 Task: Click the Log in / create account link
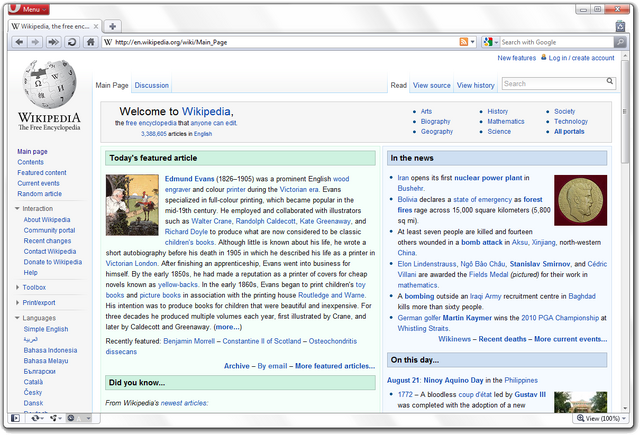pyautogui.click(x=581, y=58)
